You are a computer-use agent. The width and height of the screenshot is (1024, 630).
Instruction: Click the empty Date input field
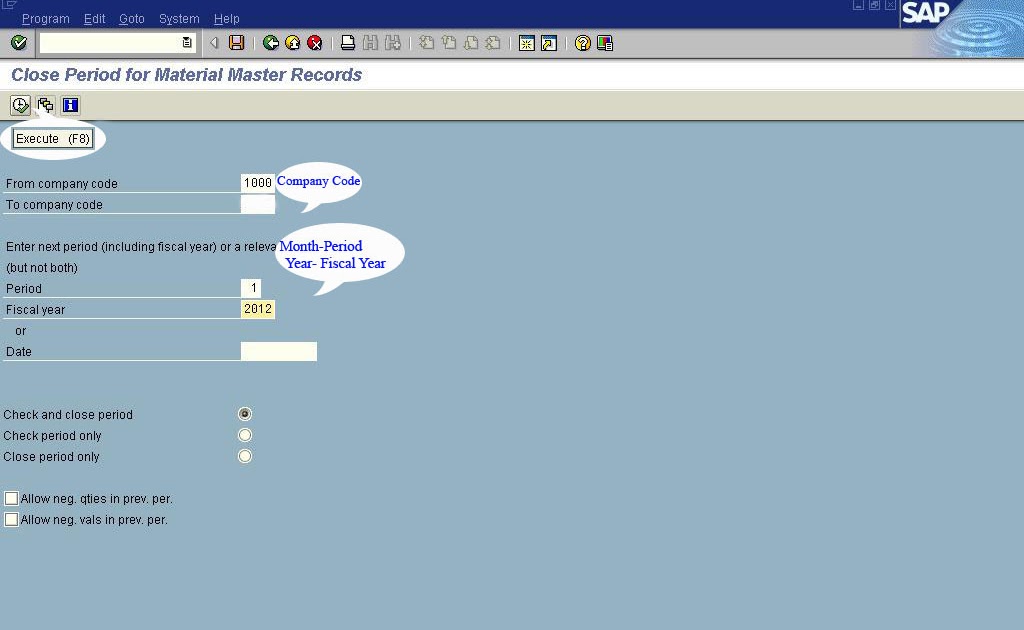[x=279, y=351]
